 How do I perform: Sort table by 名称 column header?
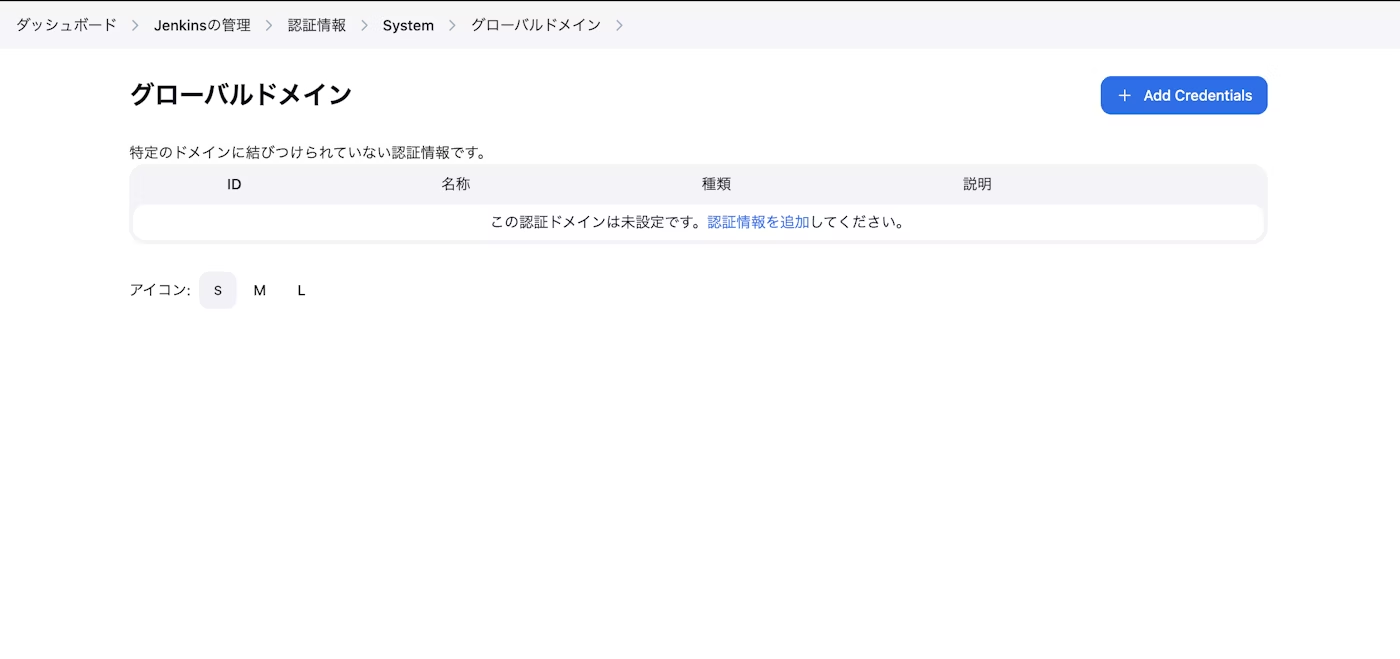pos(456,184)
